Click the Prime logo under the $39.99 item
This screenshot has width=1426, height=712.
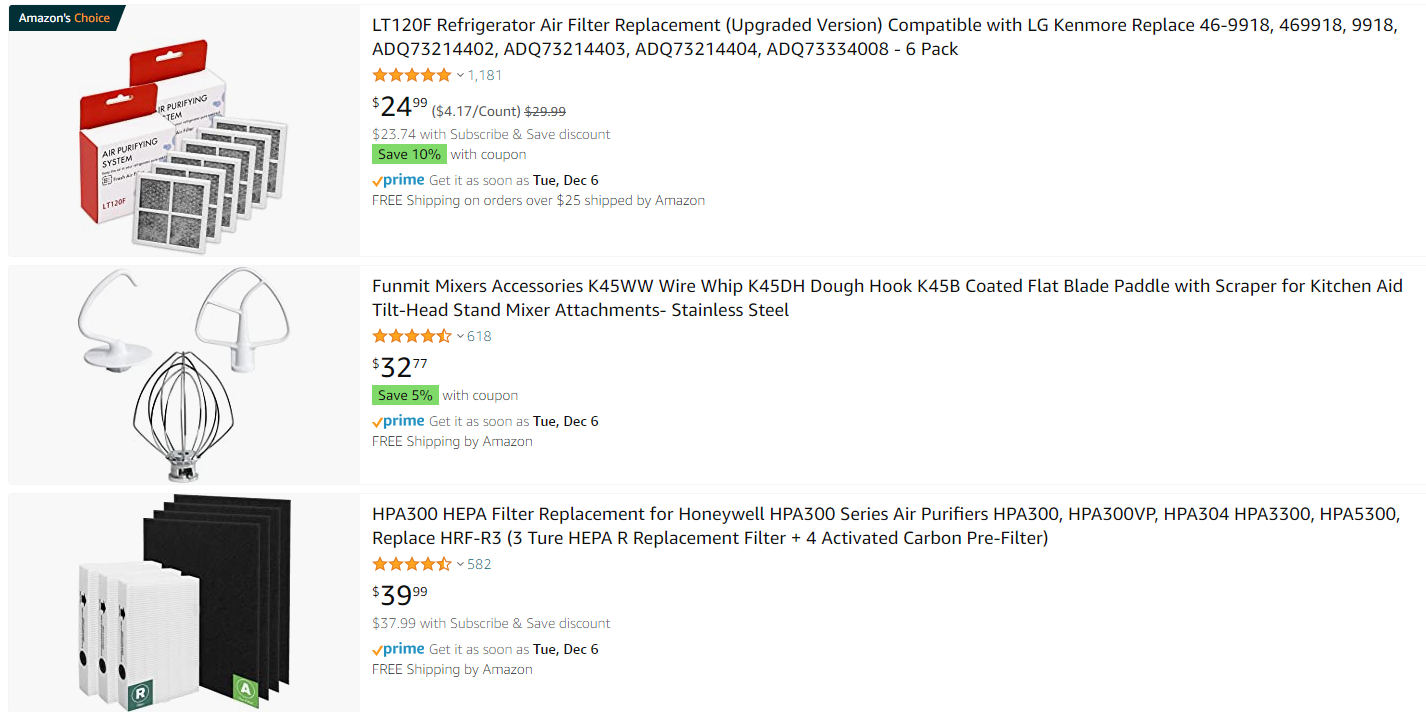(x=398, y=649)
